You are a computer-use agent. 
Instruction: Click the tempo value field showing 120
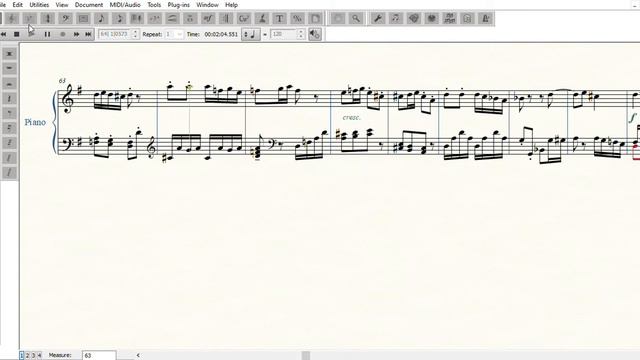[284, 34]
